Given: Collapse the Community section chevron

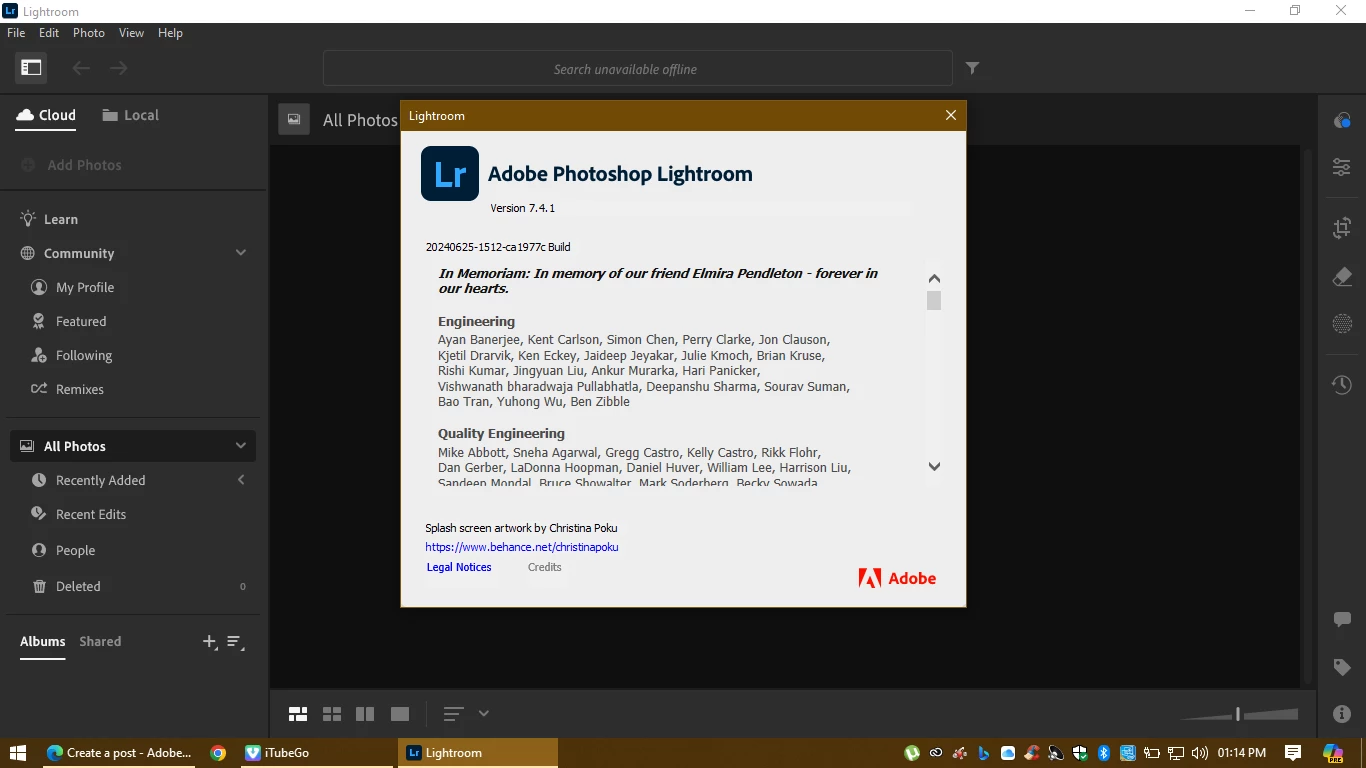Looking at the screenshot, I should (x=241, y=253).
